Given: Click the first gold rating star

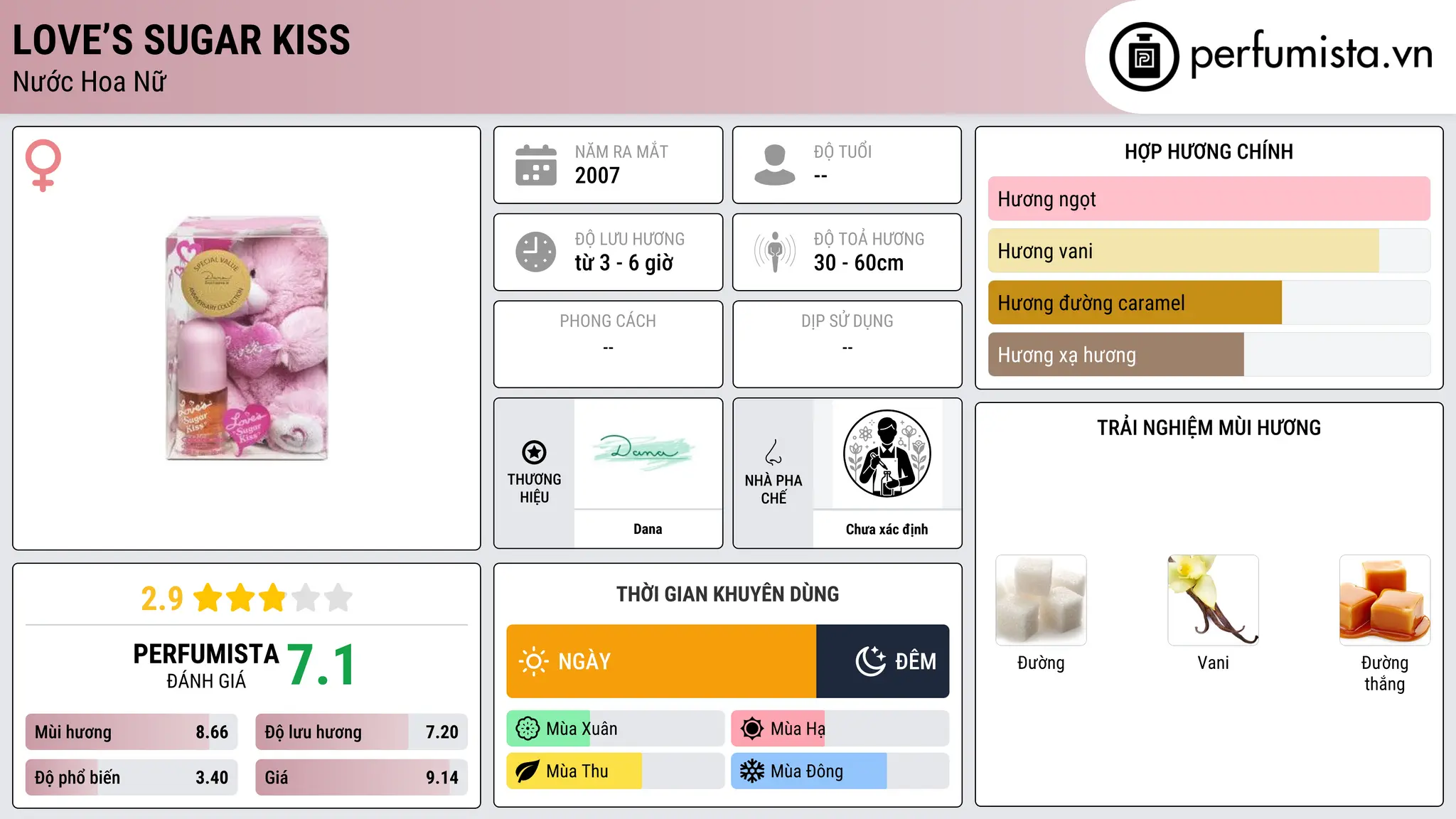Looking at the screenshot, I should coord(208,598).
